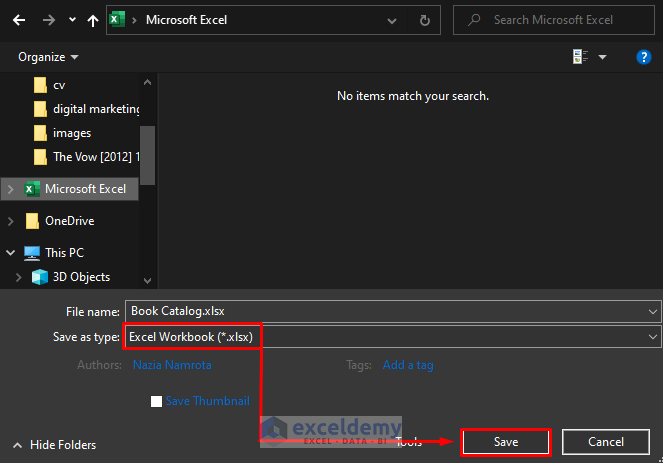
Task: Open help with question mark icon
Action: (644, 57)
